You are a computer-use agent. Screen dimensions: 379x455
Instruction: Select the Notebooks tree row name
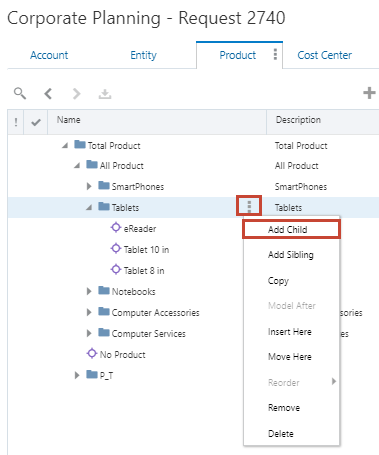[x=133, y=292]
